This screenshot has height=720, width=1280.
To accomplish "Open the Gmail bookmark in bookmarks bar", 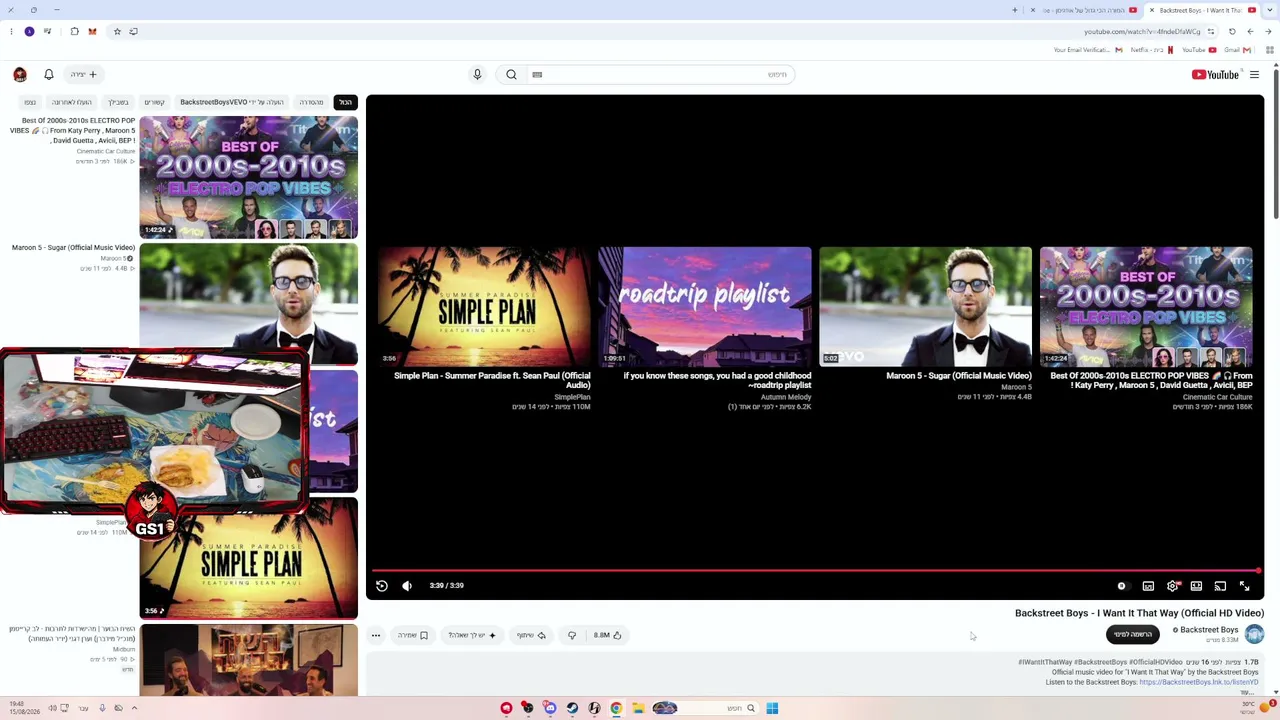I will 1238,50.
